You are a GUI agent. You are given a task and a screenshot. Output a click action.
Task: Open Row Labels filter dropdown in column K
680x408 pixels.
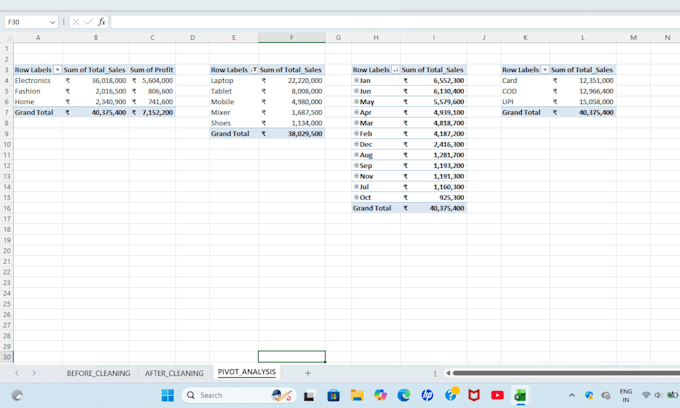pos(545,69)
